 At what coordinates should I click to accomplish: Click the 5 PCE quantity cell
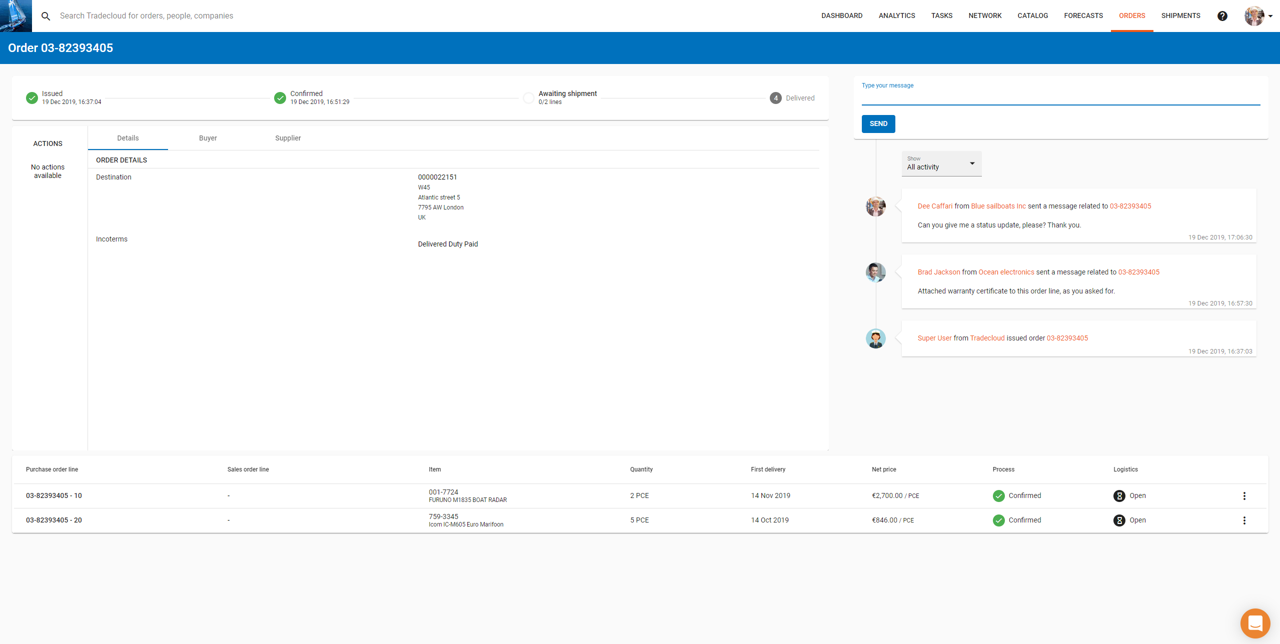click(639, 521)
